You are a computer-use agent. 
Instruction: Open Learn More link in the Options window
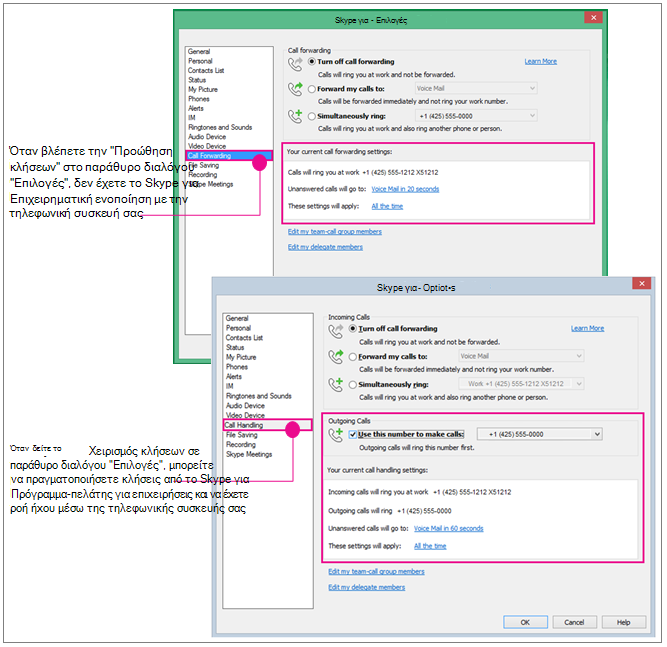click(587, 328)
